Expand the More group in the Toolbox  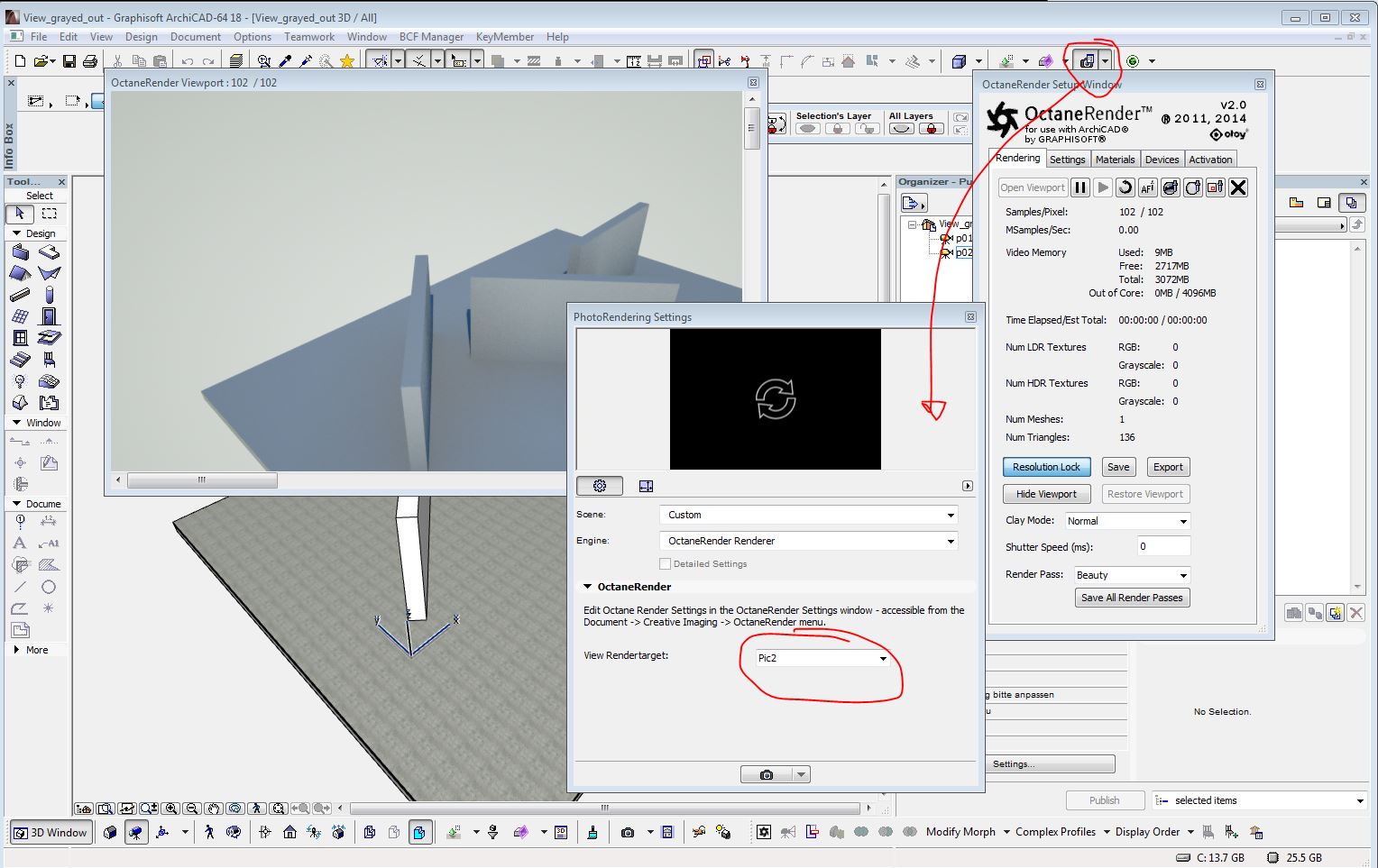[16, 650]
